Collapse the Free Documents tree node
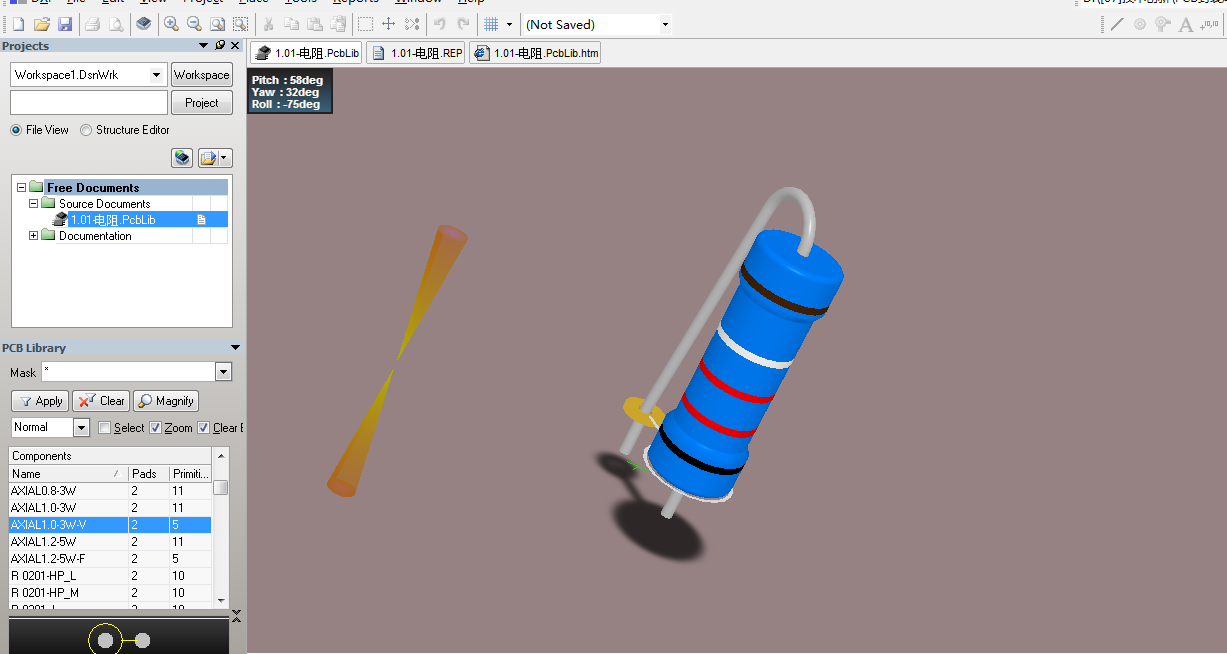 (x=21, y=187)
